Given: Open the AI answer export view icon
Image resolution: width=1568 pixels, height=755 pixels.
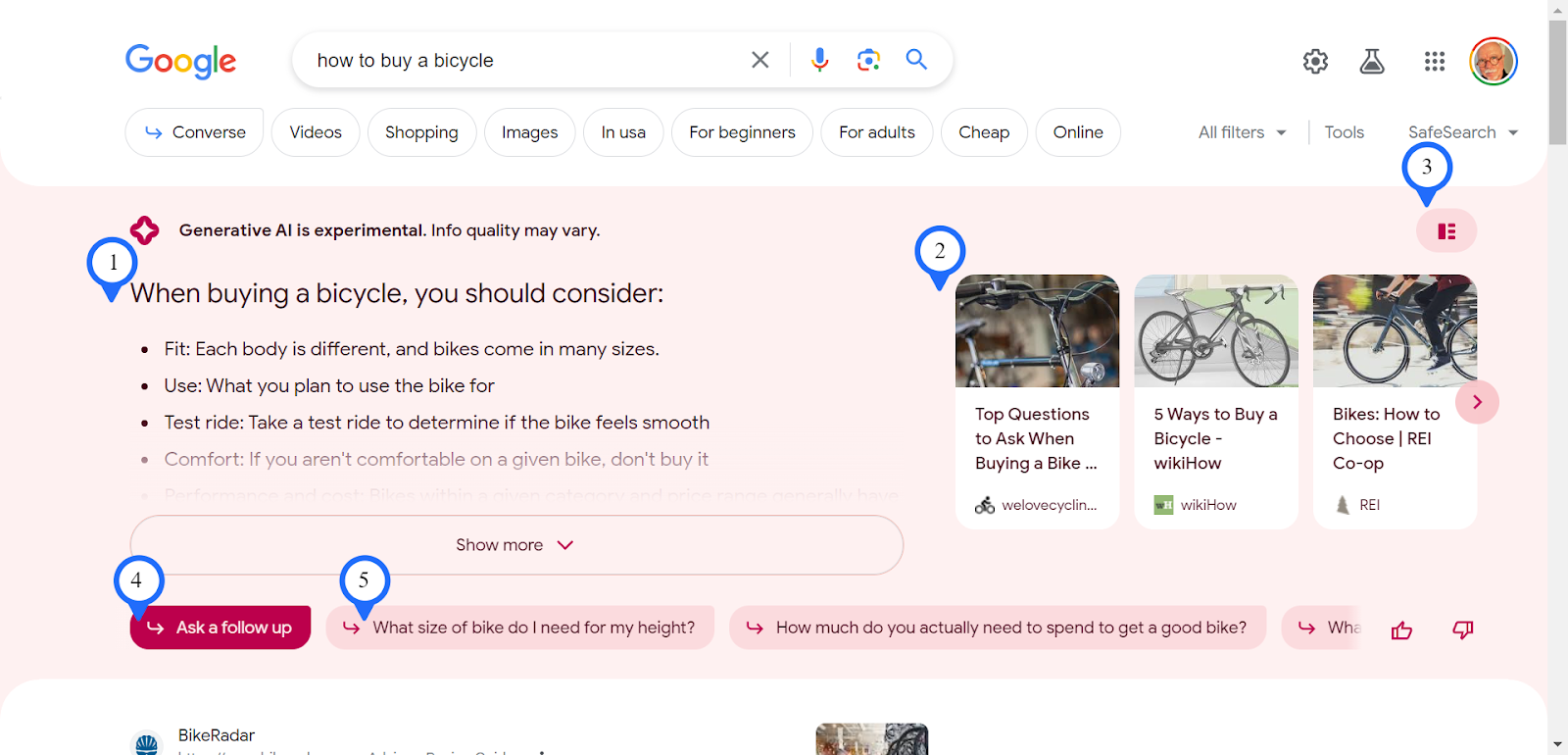Looking at the screenshot, I should pos(1445,230).
